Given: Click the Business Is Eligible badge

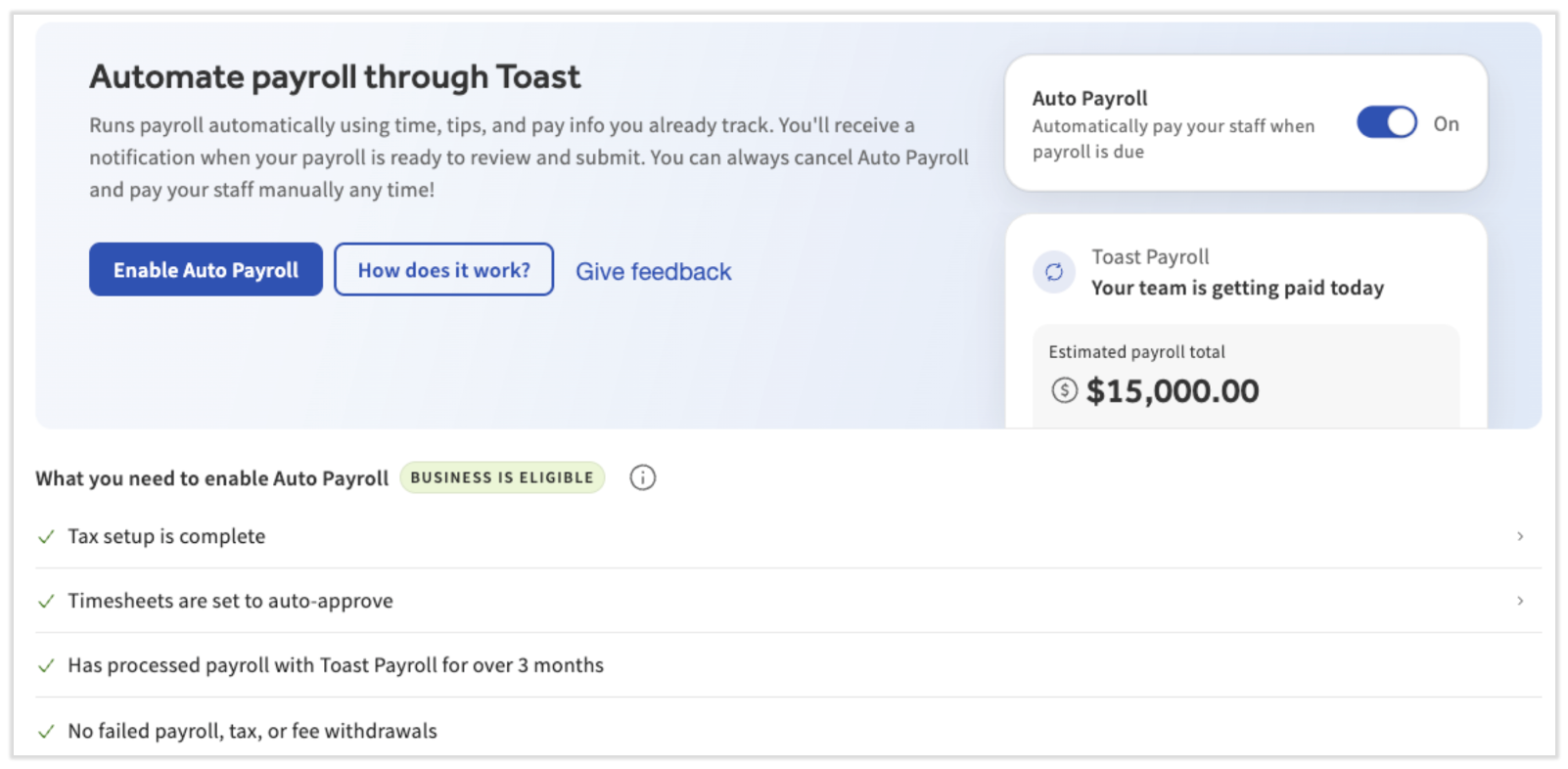Looking at the screenshot, I should click(501, 477).
